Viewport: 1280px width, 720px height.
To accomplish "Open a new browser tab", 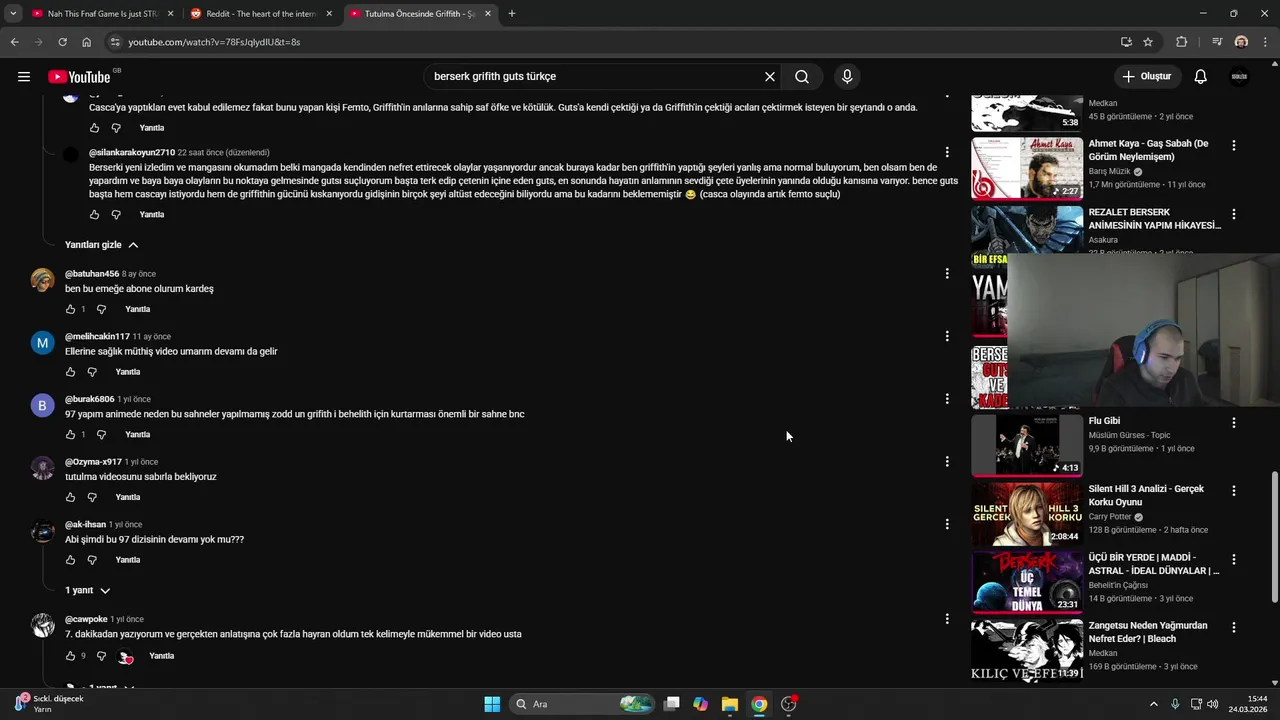I will 512,14.
